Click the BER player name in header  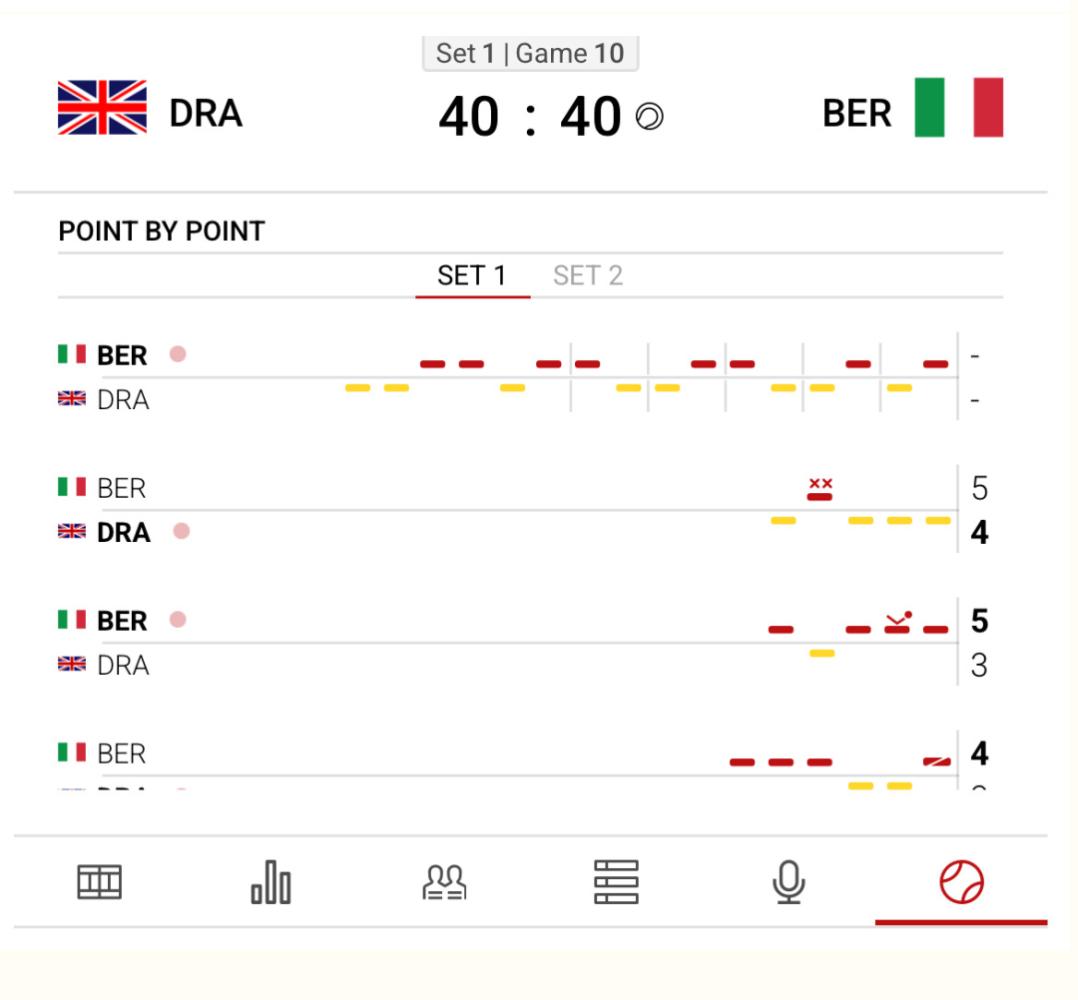coord(857,113)
